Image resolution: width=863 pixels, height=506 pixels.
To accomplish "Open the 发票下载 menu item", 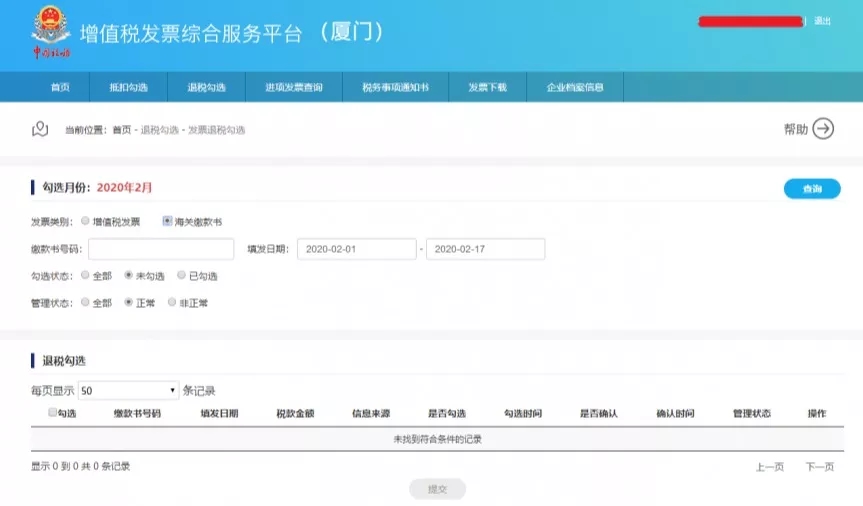I will [x=488, y=88].
